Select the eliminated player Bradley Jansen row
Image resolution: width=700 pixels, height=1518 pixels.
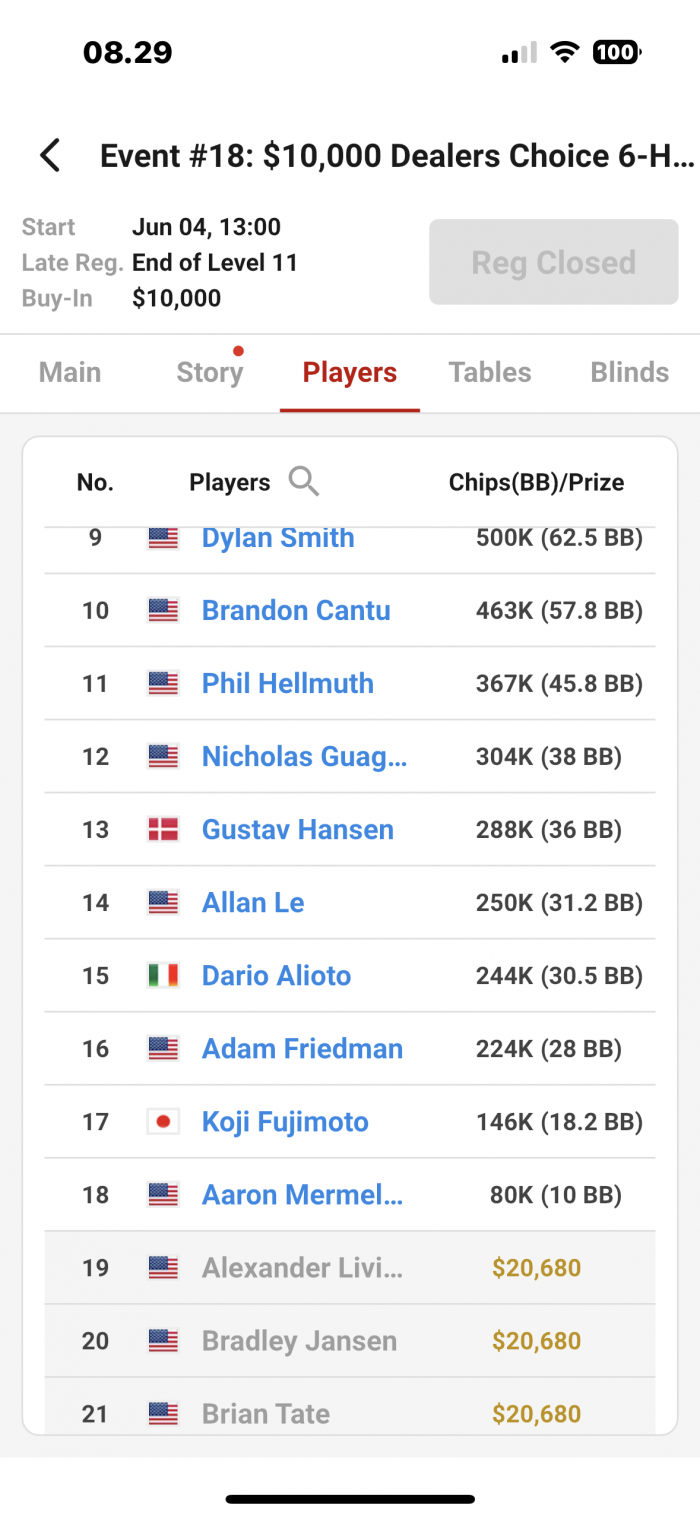(350, 1340)
